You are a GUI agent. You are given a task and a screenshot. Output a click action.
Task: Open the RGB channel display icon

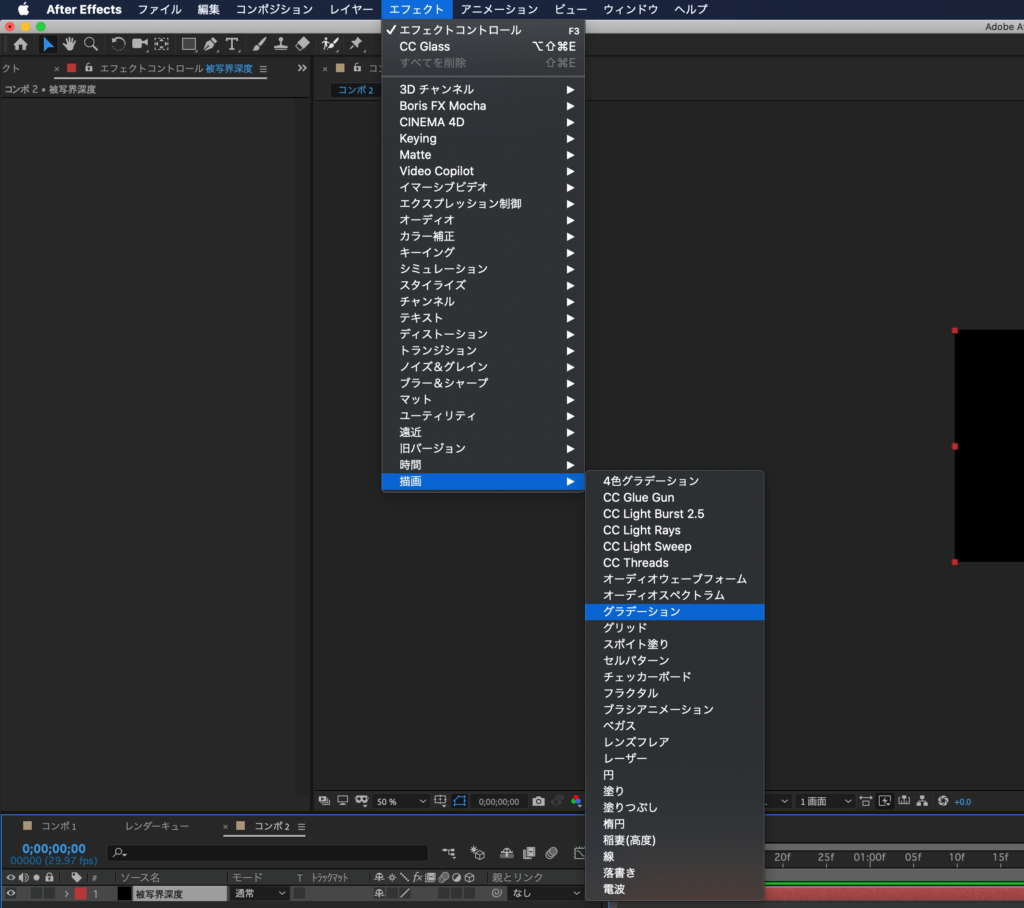(x=575, y=801)
